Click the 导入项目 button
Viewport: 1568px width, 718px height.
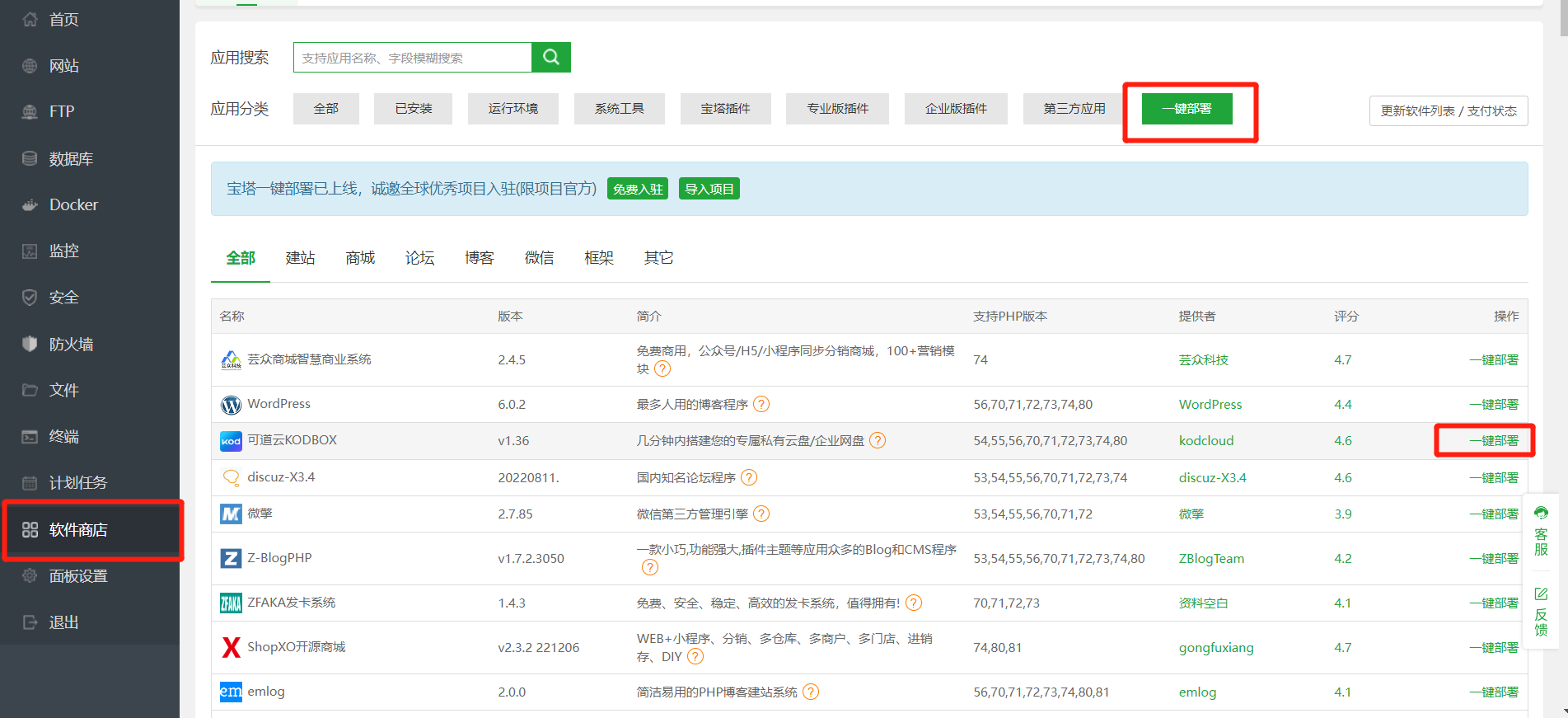pos(709,189)
